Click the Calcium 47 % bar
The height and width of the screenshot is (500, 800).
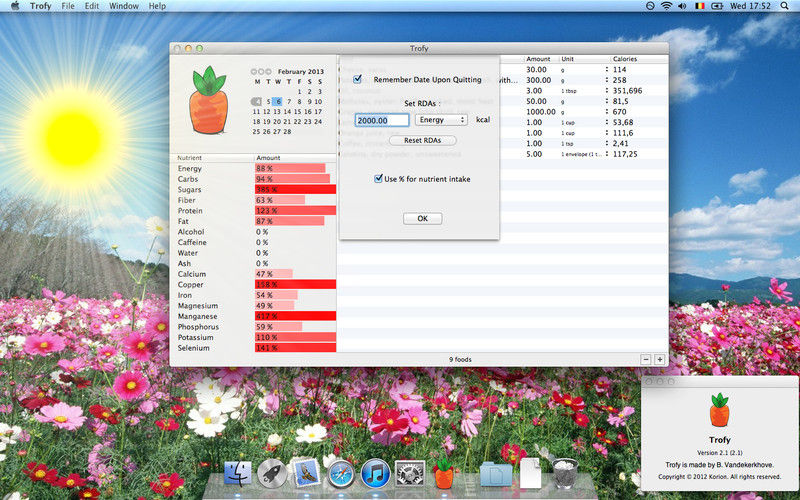273,274
